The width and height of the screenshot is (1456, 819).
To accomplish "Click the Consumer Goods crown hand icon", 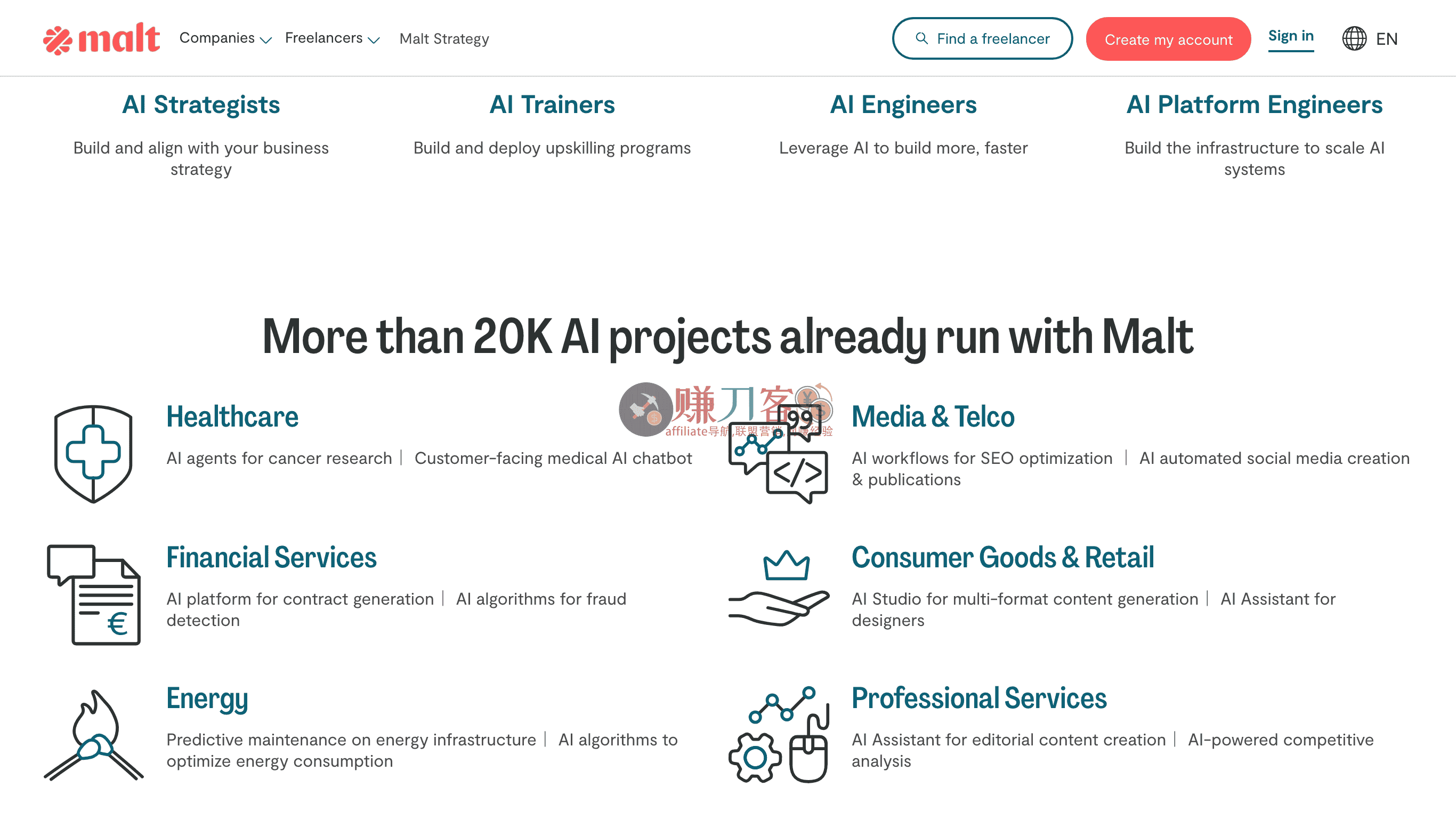I will [779, 588].
